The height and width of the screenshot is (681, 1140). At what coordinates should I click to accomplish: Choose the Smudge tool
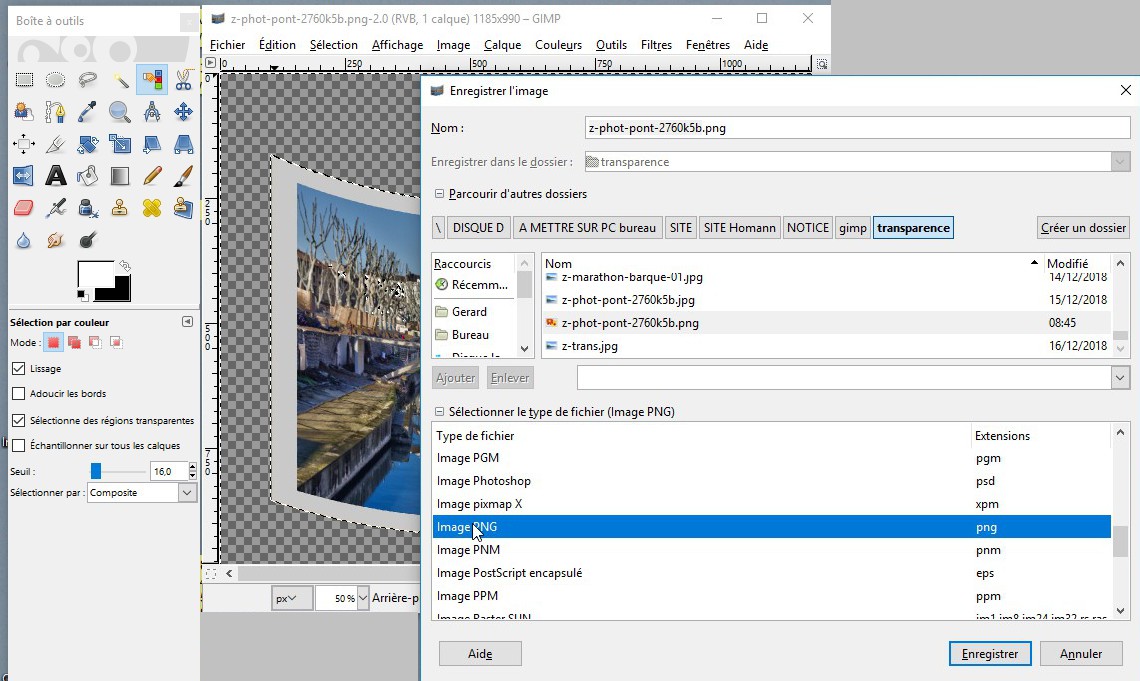55,240
